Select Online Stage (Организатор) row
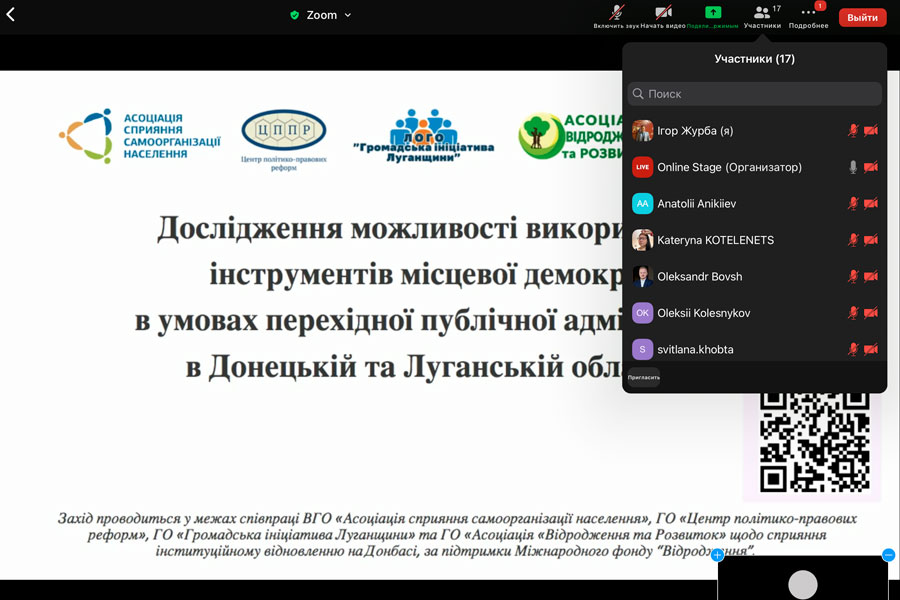900x600 pixels. 754,167
